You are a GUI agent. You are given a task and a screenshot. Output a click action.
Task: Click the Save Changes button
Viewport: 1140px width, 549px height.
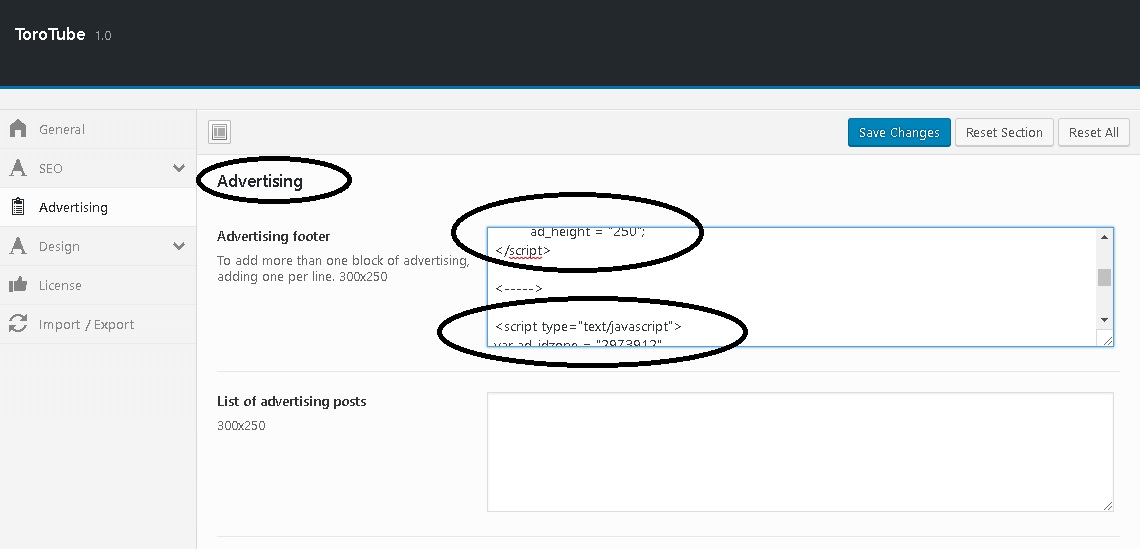coord(899,132)
